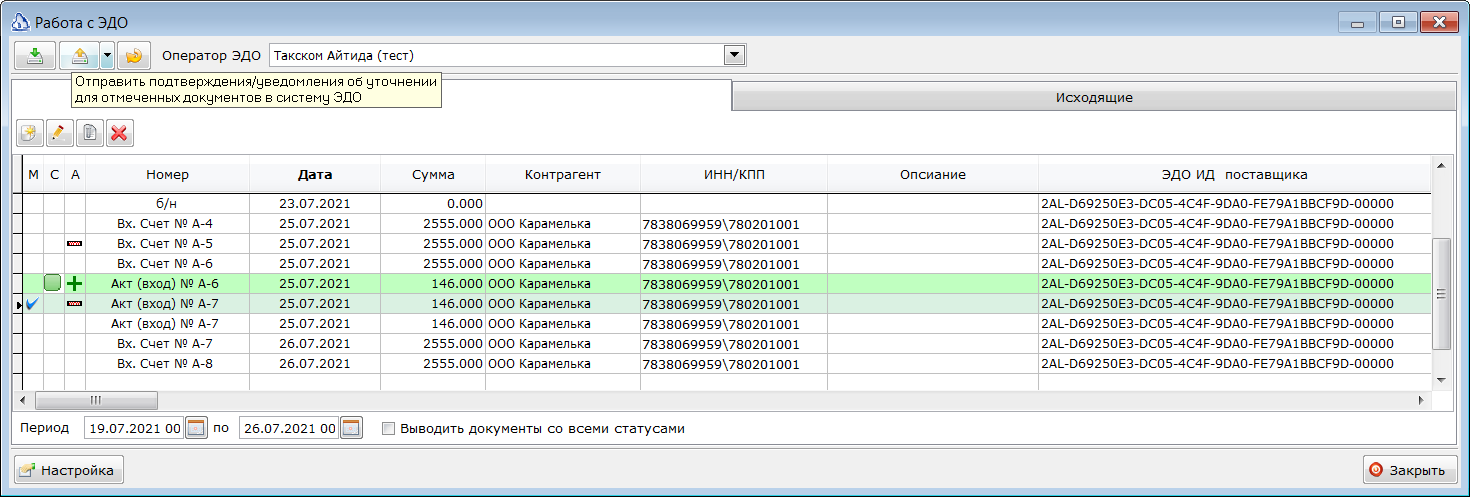Click the Настройка button
This screenshot has height=497, width=1470.
click(67, 469)
